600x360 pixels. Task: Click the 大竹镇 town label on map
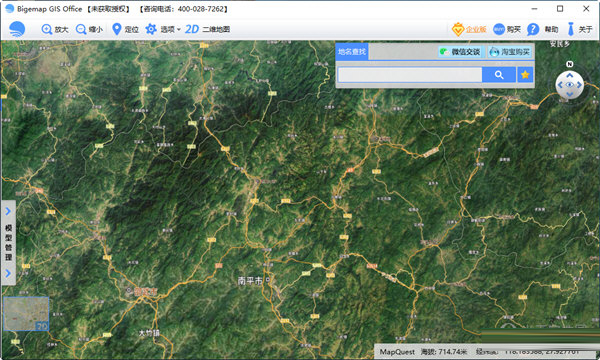pos(149,333)
